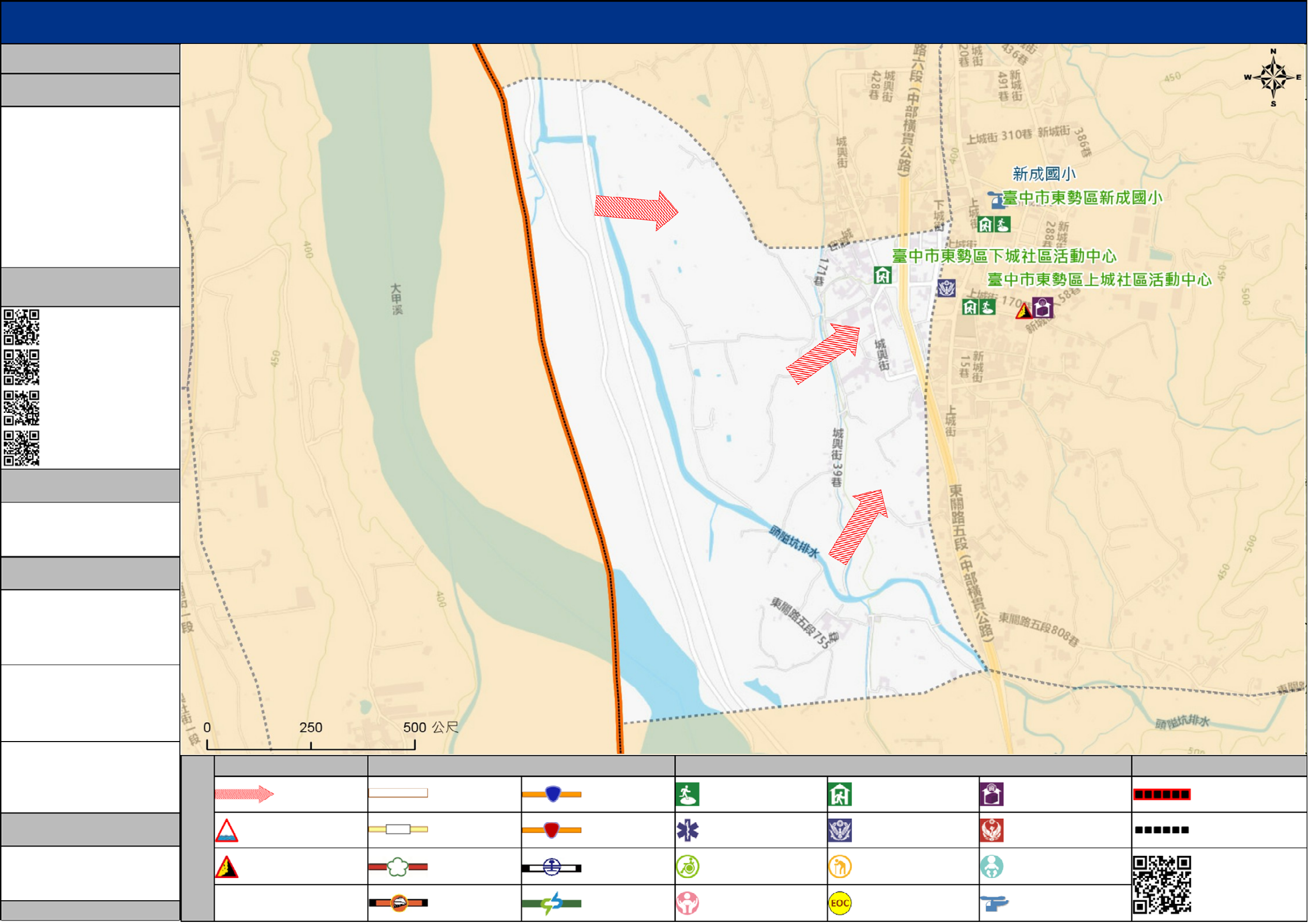Click the compass rose icon
Screen dimensions: 1310x924
point(1273,78)
